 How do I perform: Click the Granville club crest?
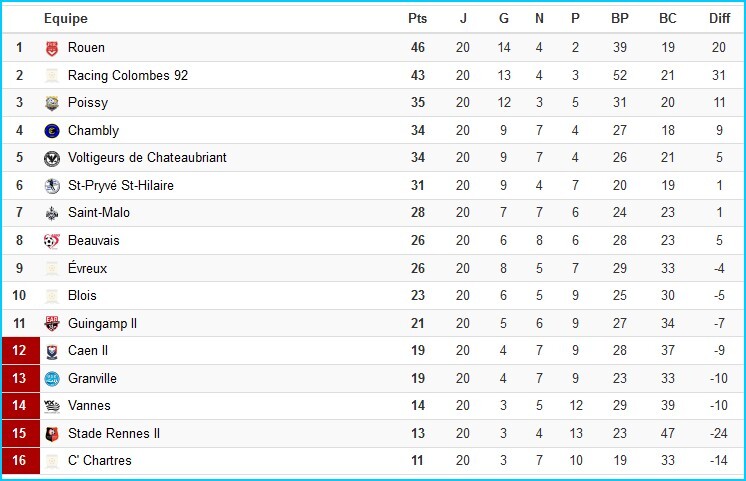coord(52,378)
